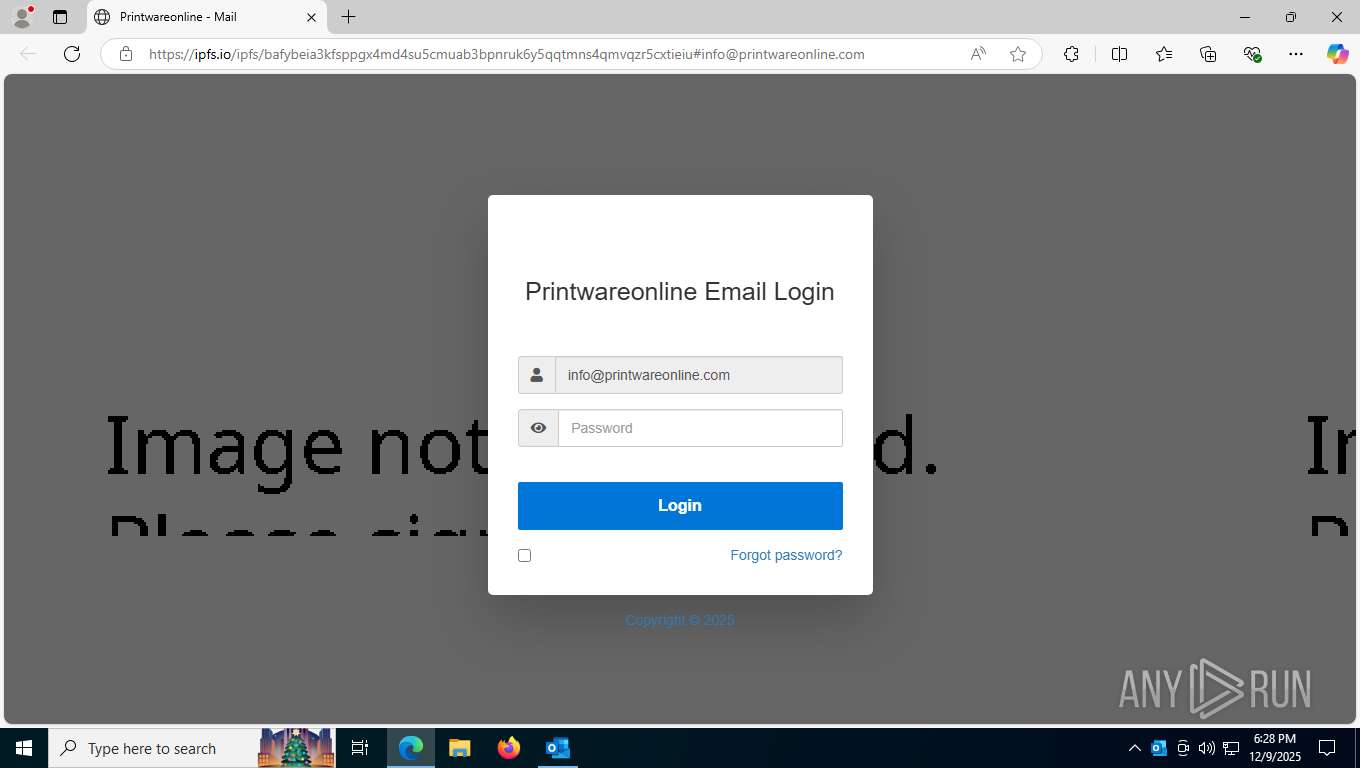
Task: Open Browser essentials
Action: [1252, 54]
